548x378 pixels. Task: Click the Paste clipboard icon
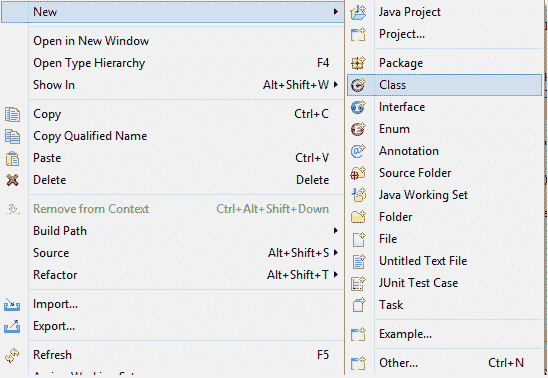[13, 159]
